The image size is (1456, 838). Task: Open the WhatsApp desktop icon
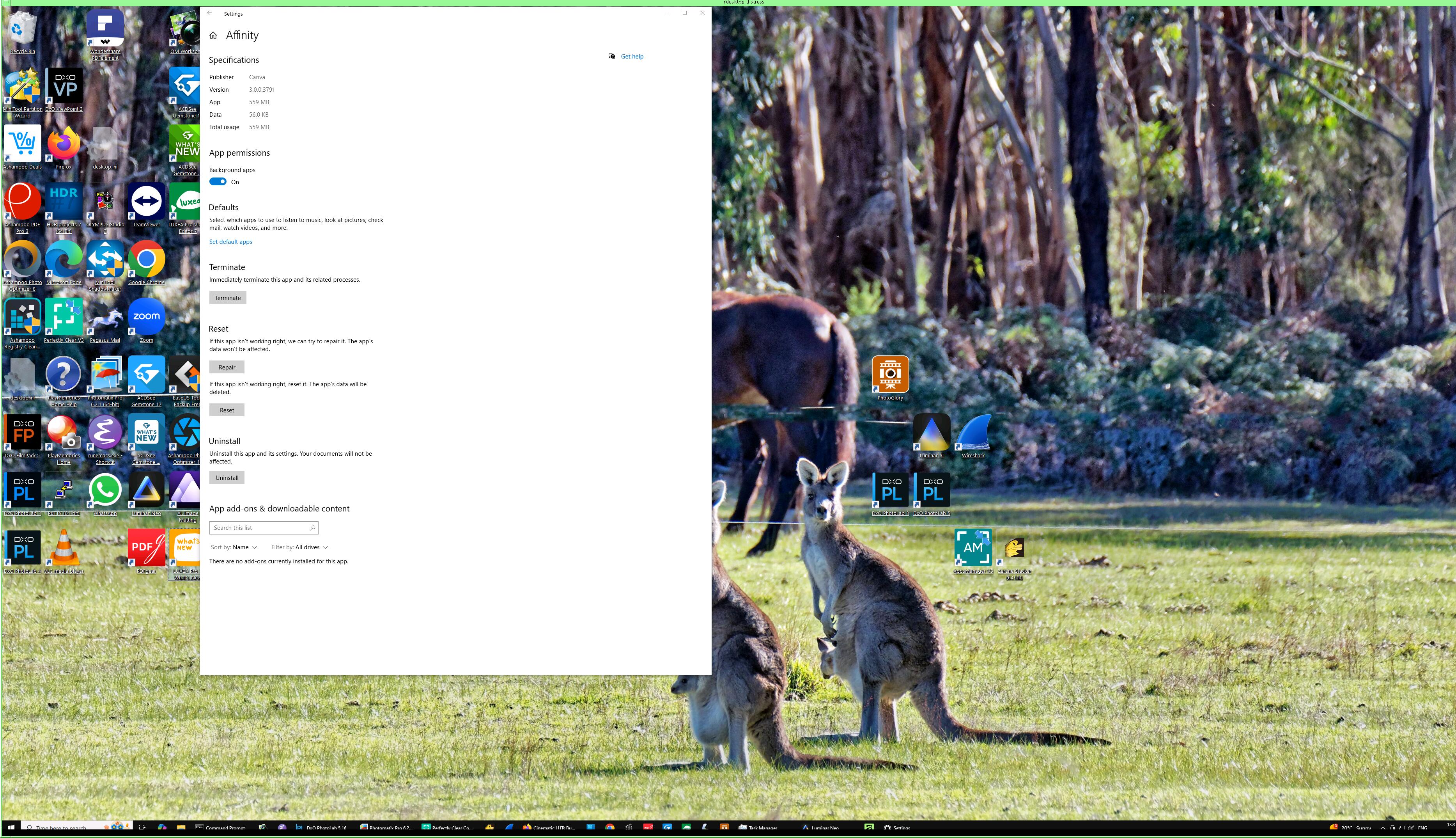click(x=105, y=490)
